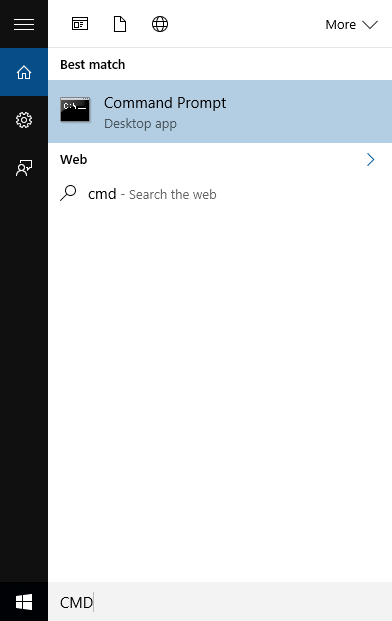Click the Best match heading
The image size is (392, 621).
tap(93, 65)
